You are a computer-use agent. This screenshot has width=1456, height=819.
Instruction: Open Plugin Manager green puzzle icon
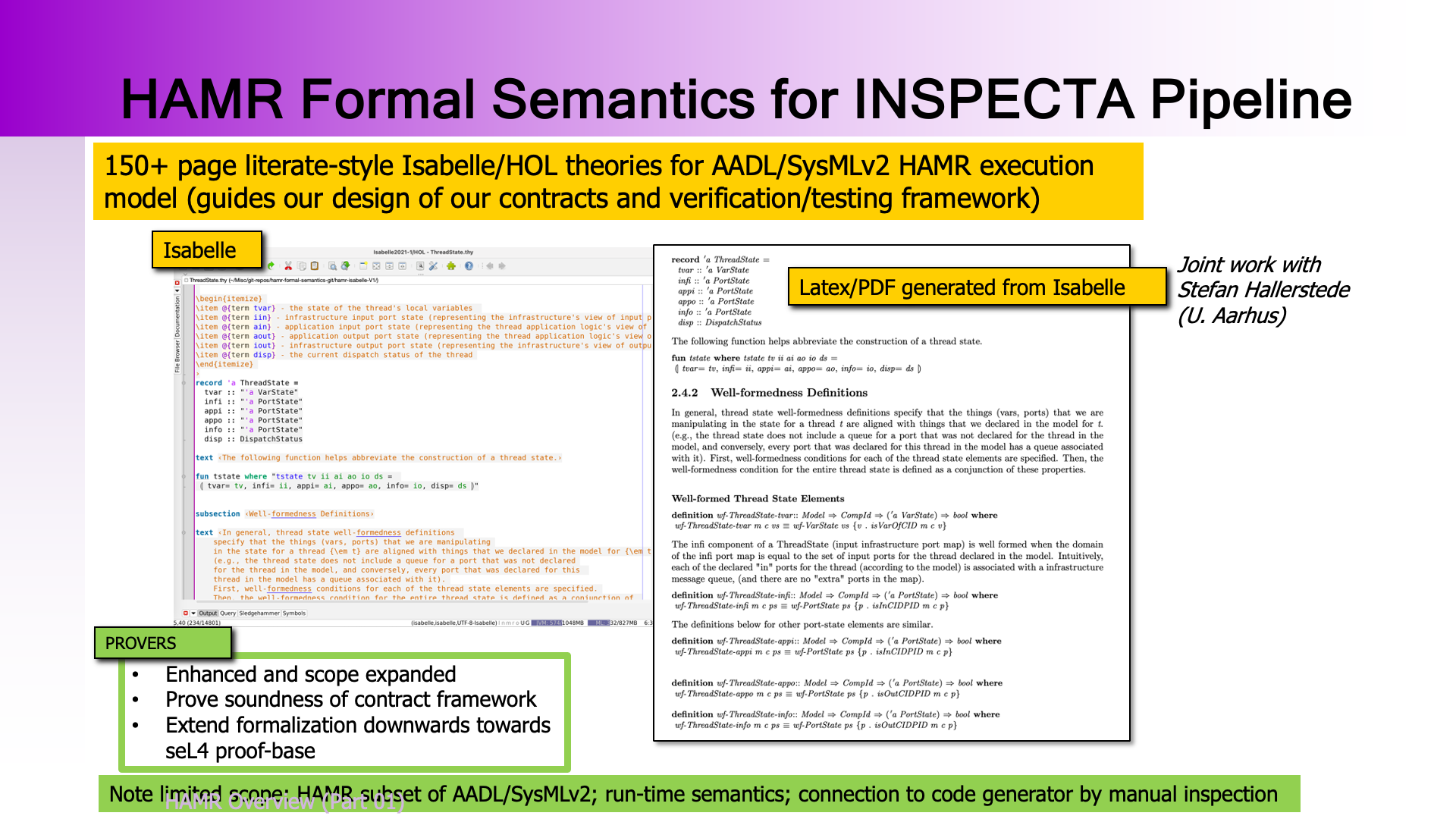point(451,265)
